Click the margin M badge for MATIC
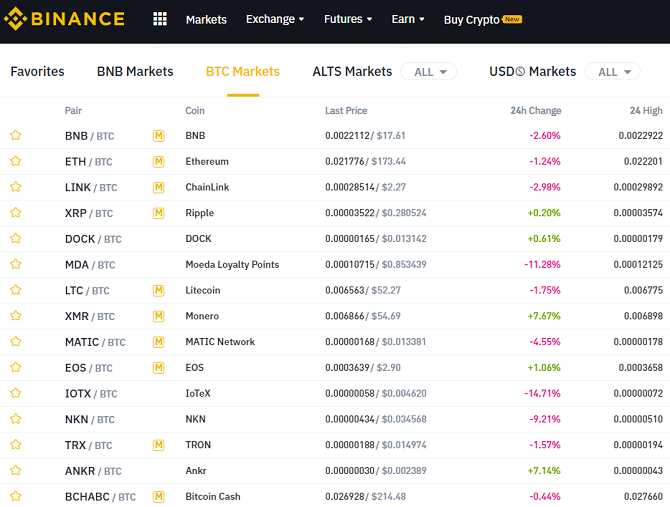The image size is (670, 507). coord(159,342)
